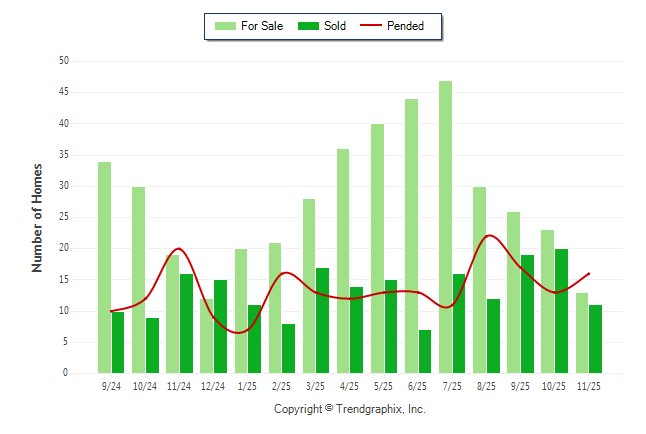Select the tallest For Sale bar for 7/25
Image resolution: width=646 pixels, height=434 pixels.
445,227
